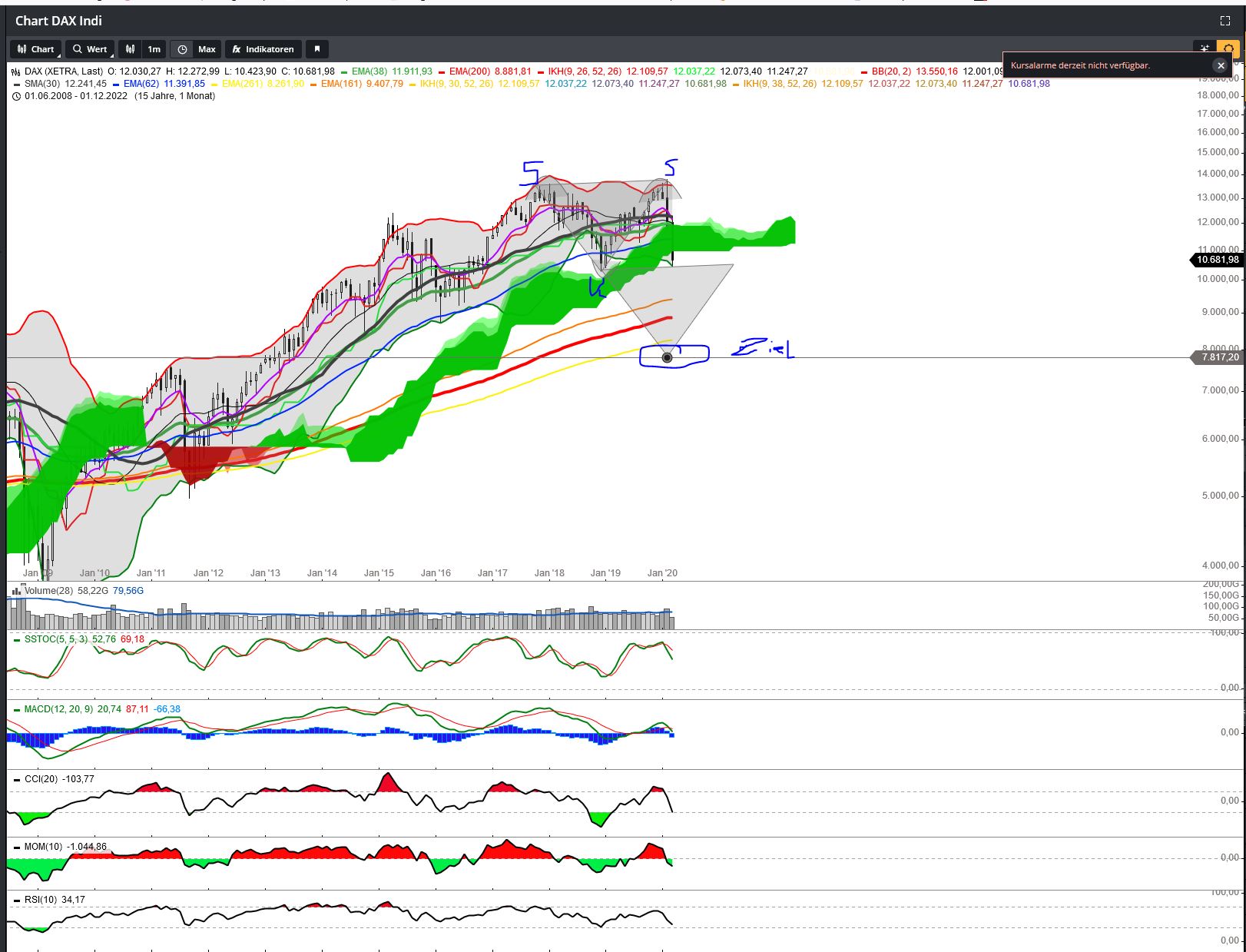The height and width of the screenshot is (952, 1246).
Task: Click the 10.681,98 price label on the axis
Action: (1217, 260)
